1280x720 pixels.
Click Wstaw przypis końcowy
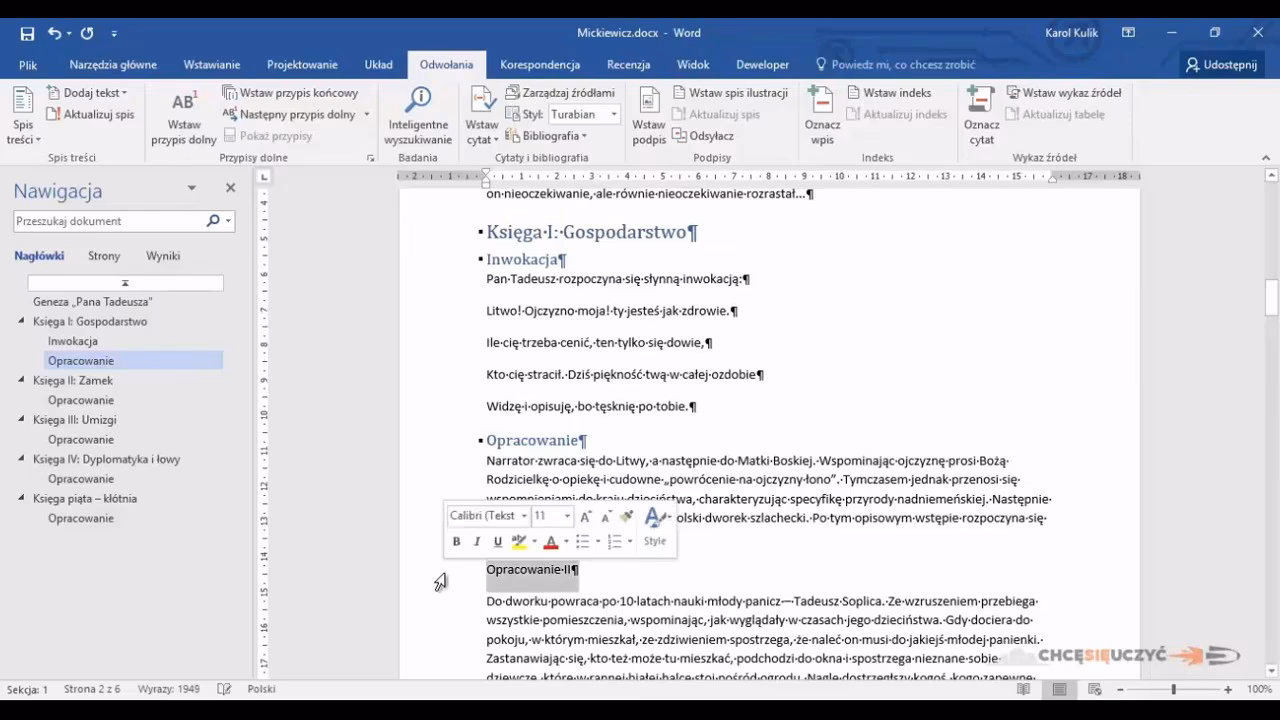[x=290, y=93]
